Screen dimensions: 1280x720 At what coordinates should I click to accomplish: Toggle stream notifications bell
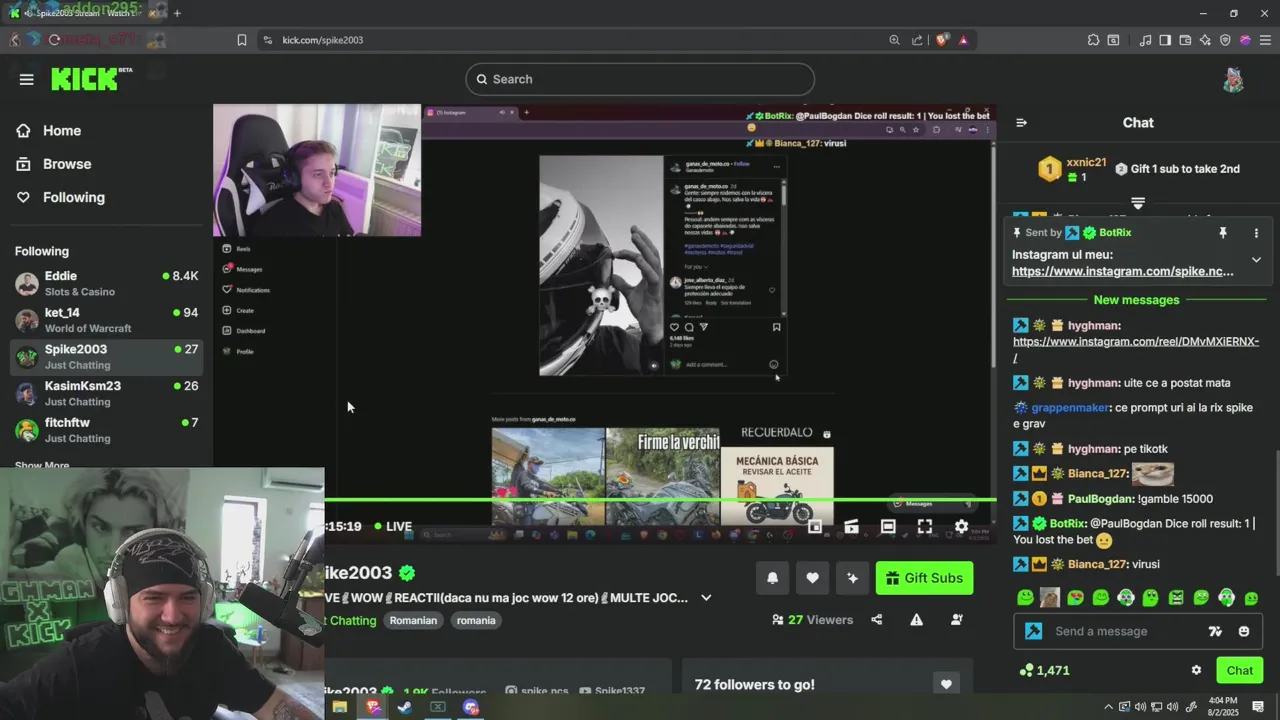point(772,578)
